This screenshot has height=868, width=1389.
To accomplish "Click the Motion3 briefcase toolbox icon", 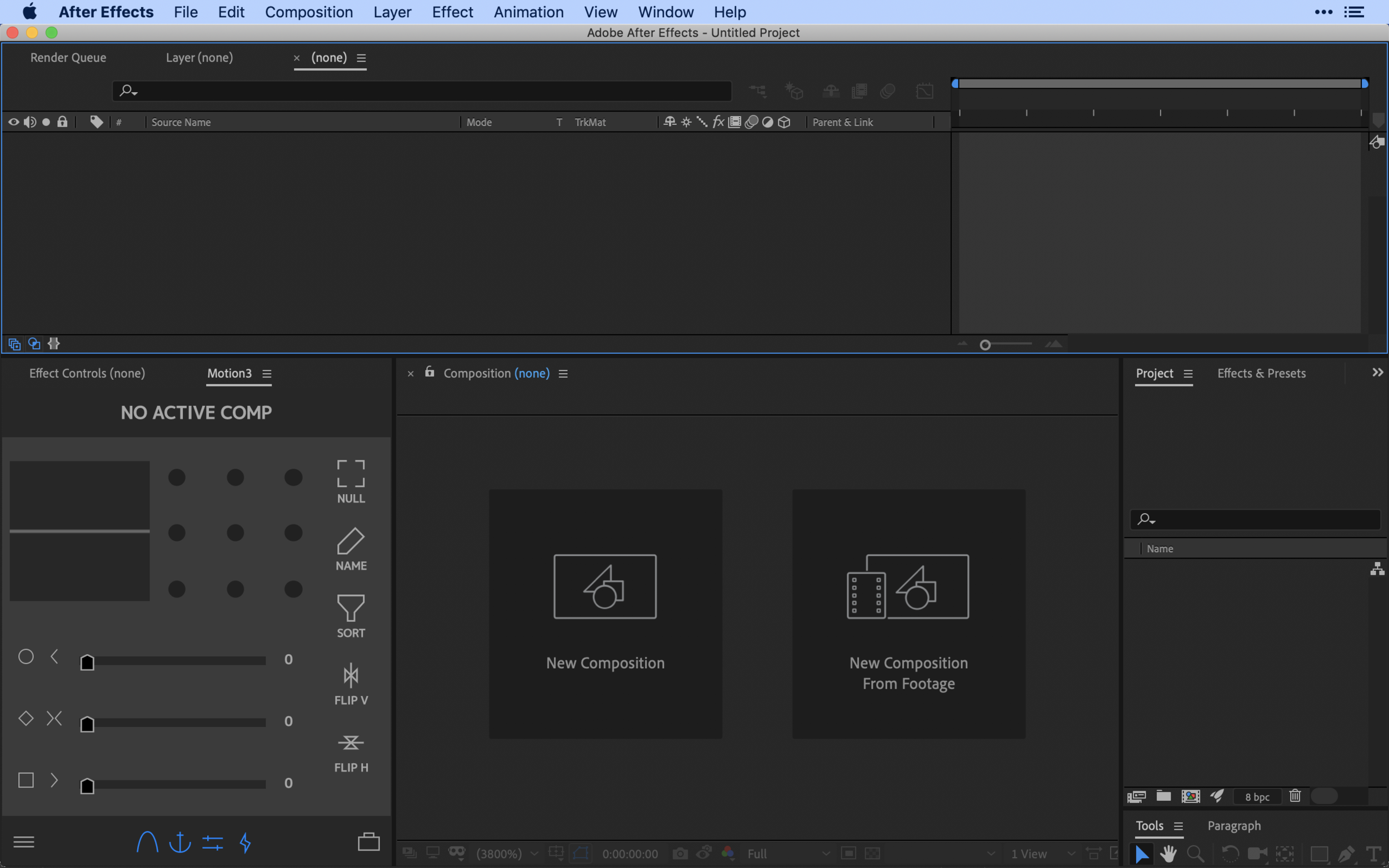I will (368, 841).
